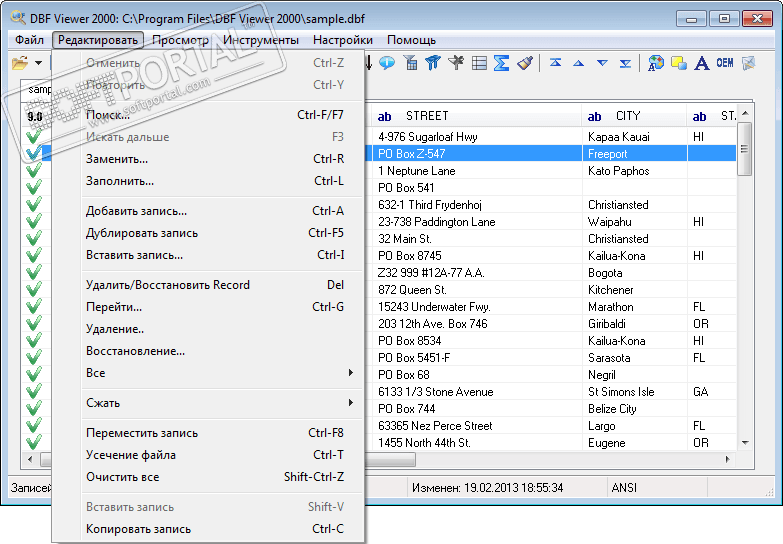Select the Z32 999 #12A-77 A.A. cell
Screen dimensions: 783x544
(x=477, y=272)
